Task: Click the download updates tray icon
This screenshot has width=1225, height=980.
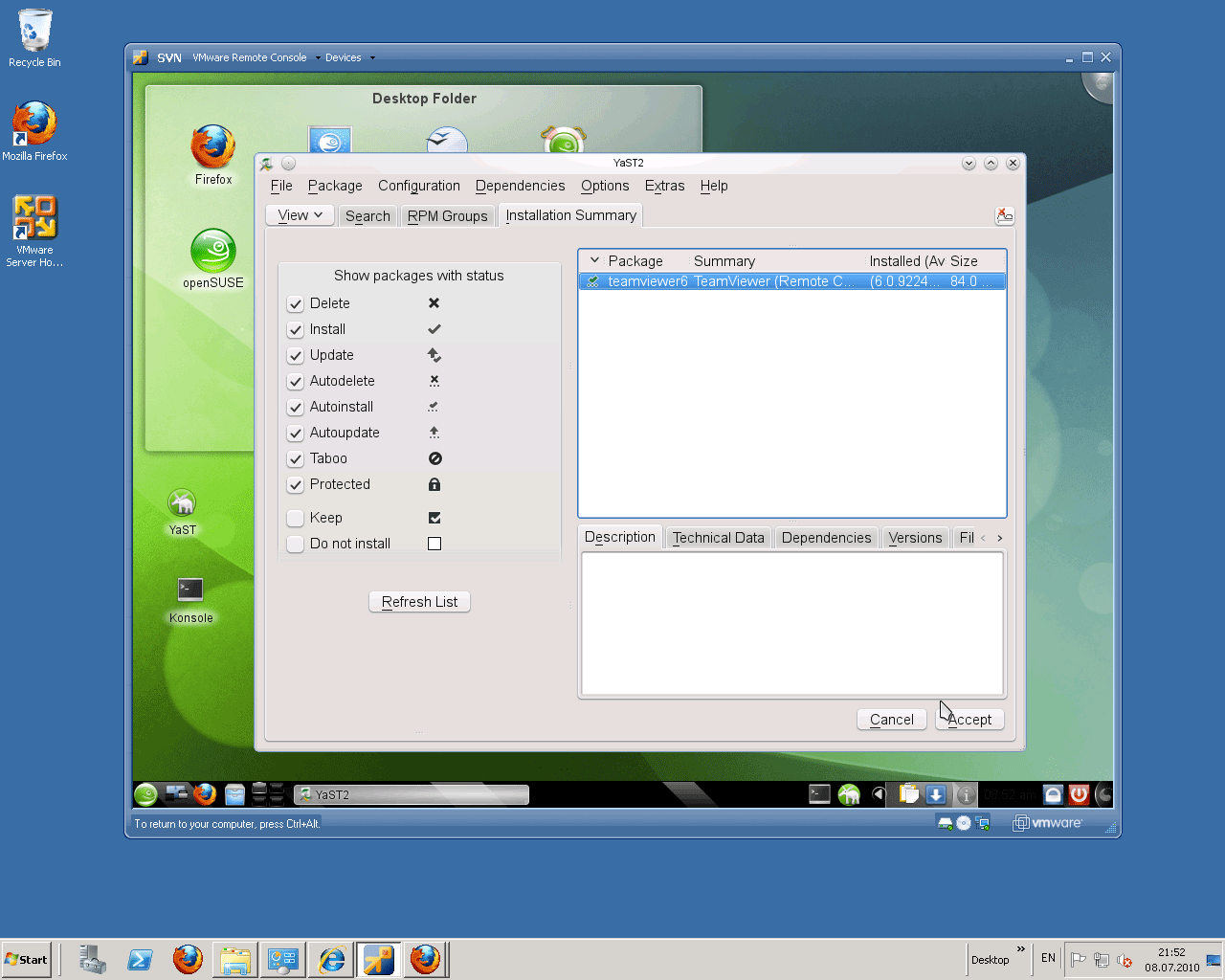Action: point(936,794)
